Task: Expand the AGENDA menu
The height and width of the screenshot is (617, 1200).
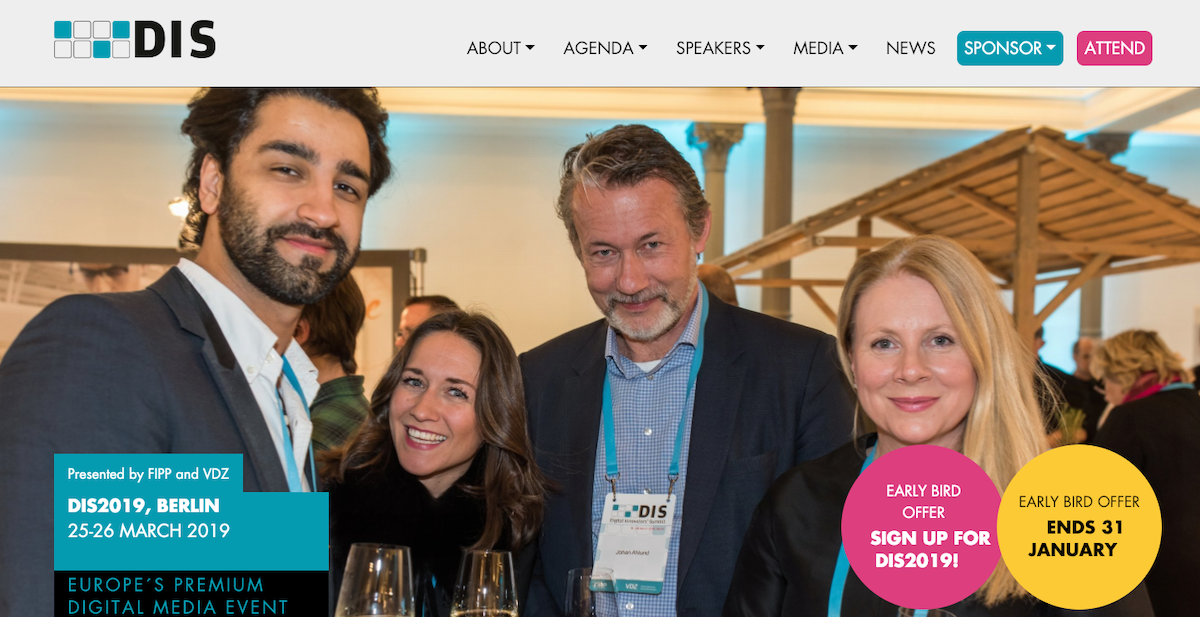Action: [605, 48]
